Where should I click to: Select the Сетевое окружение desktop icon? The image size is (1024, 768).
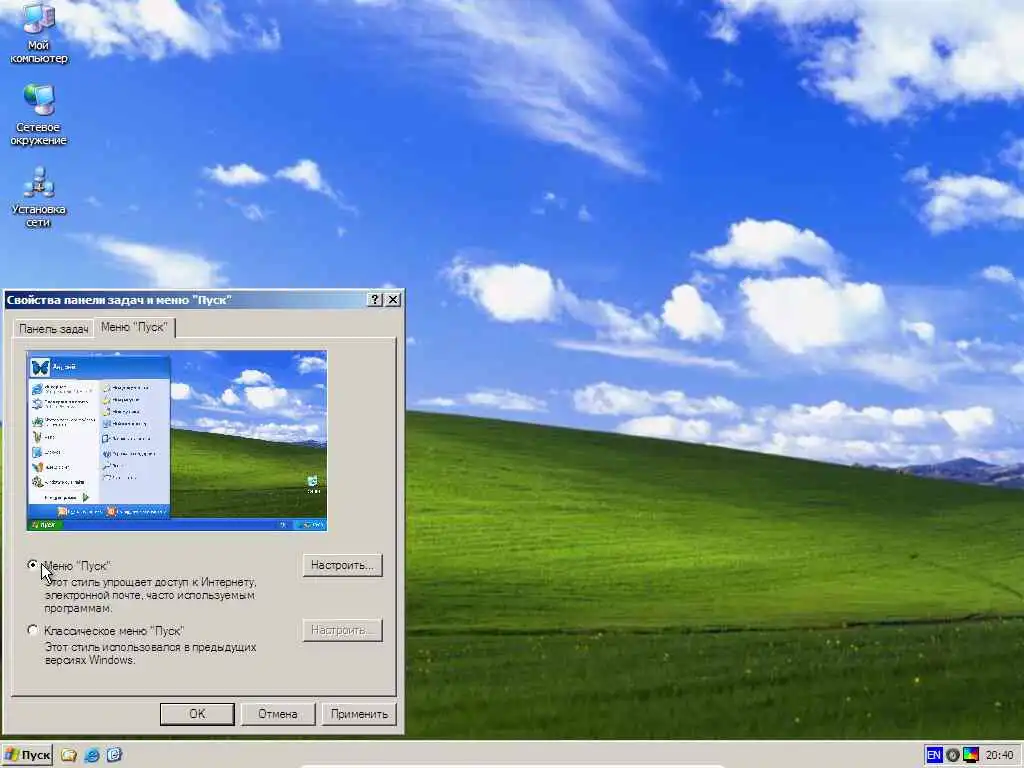[x=39, y=115]
